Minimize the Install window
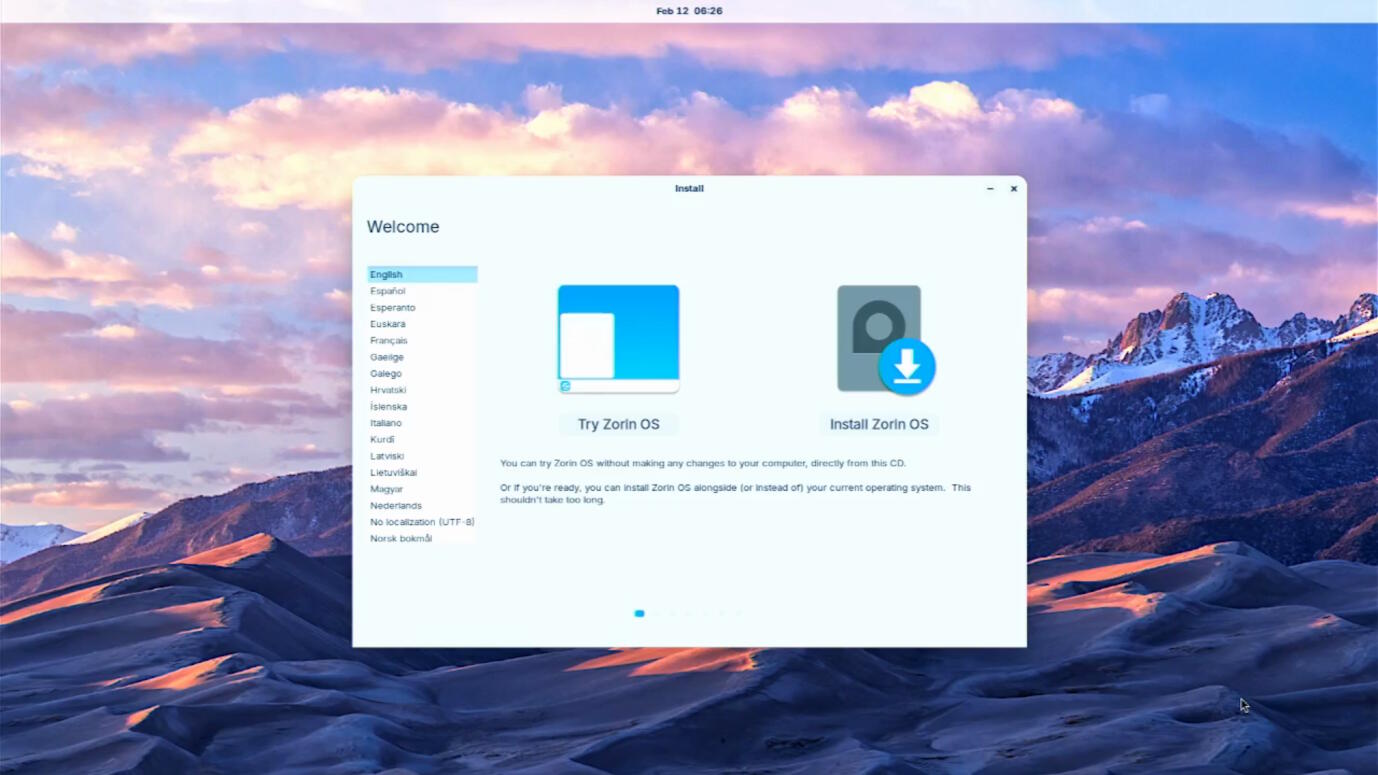 click(990, 188)
